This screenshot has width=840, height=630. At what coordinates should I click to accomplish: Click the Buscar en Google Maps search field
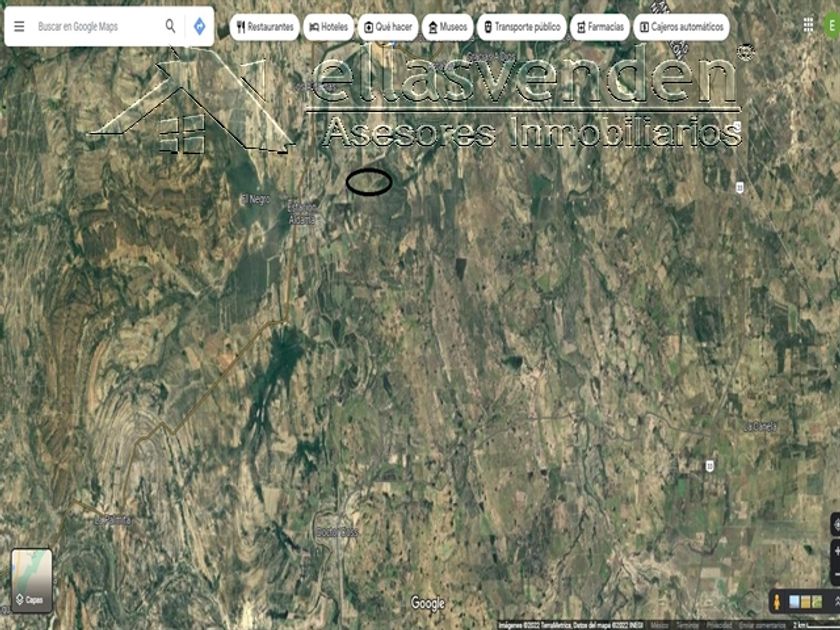coord(96,26)
